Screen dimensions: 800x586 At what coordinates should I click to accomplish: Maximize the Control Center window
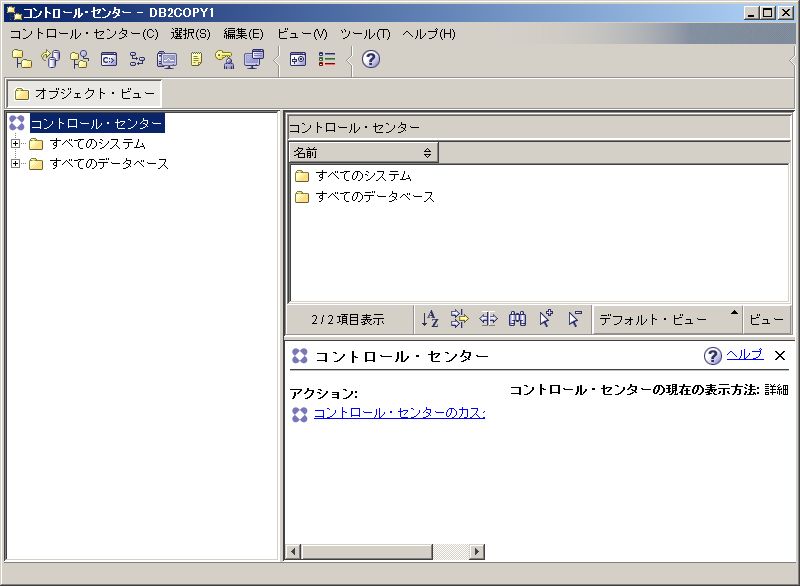pyautogui.click(x=767, y=13)
